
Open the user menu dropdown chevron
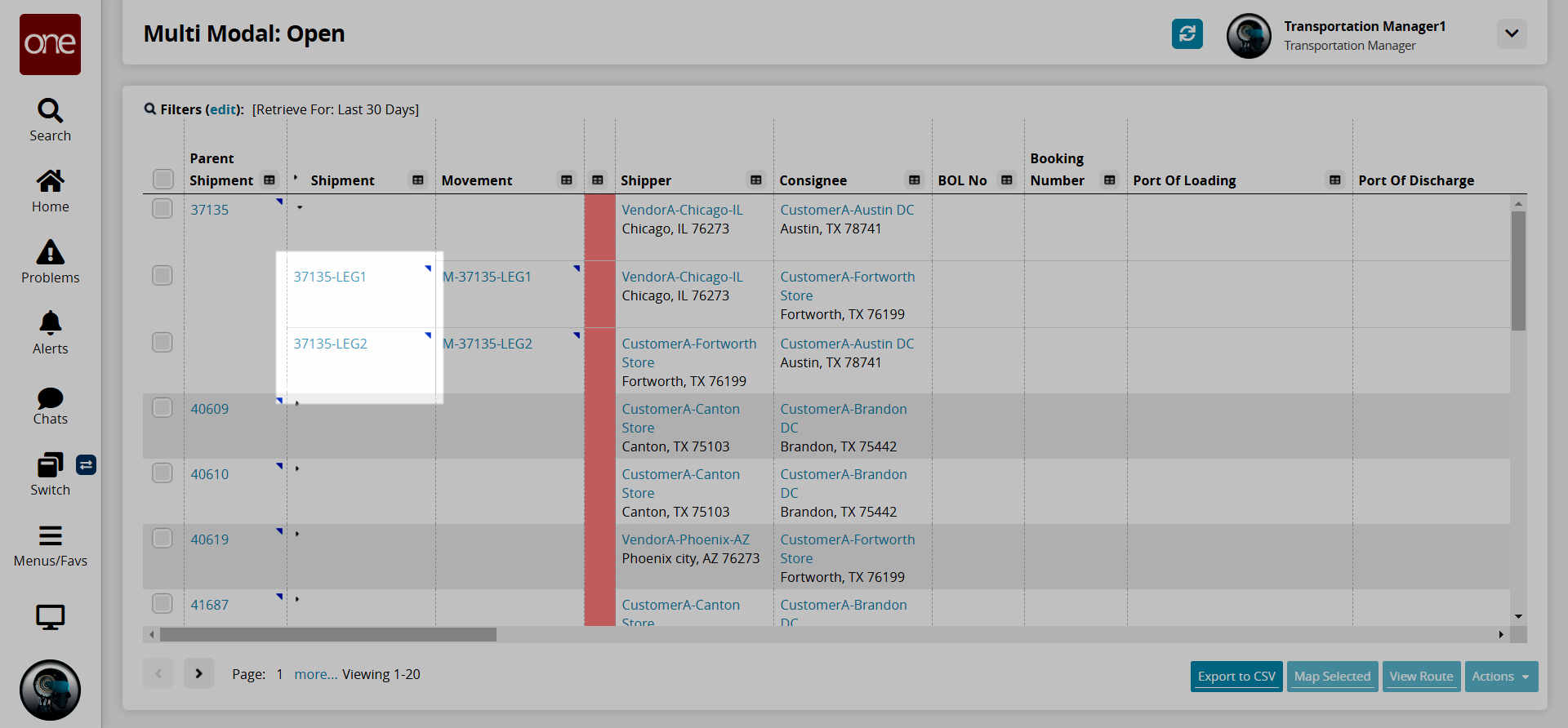(x=1512, y=33)
